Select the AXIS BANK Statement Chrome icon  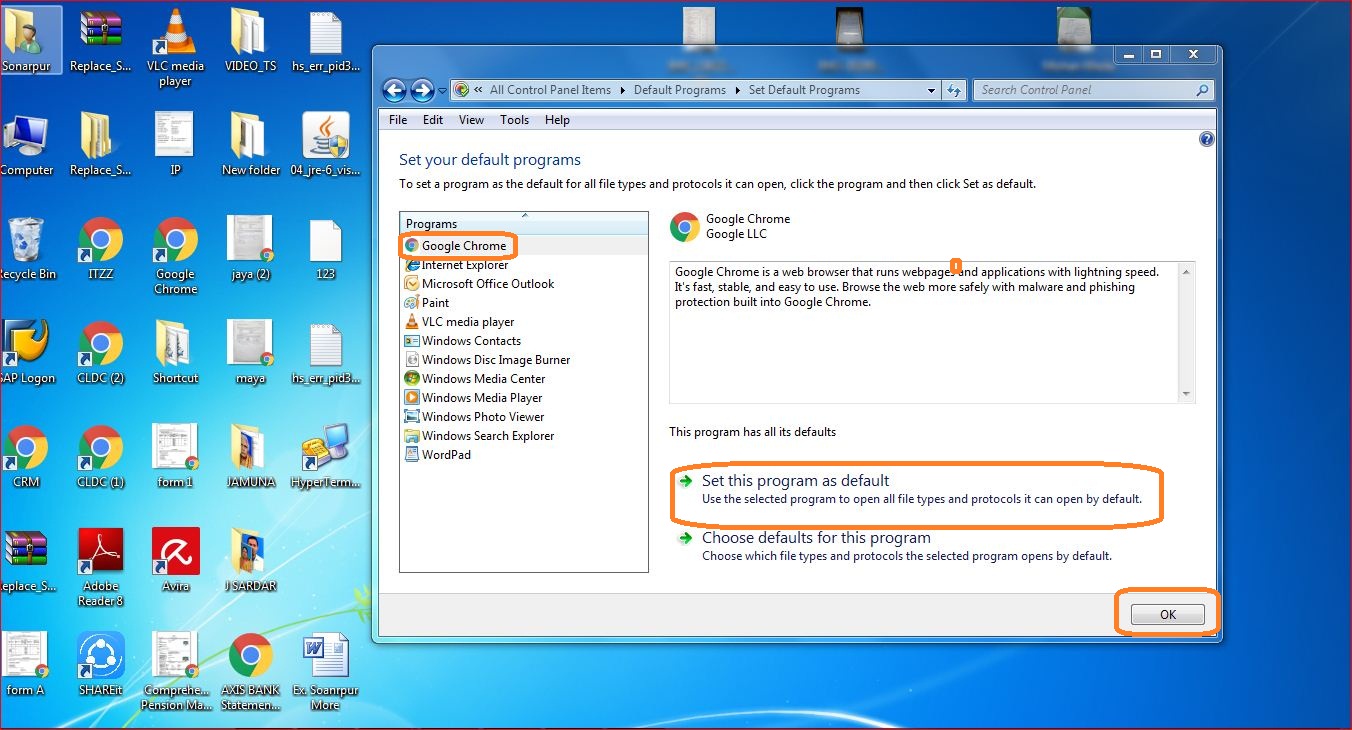pyautogui.click(x=250, y=672)
